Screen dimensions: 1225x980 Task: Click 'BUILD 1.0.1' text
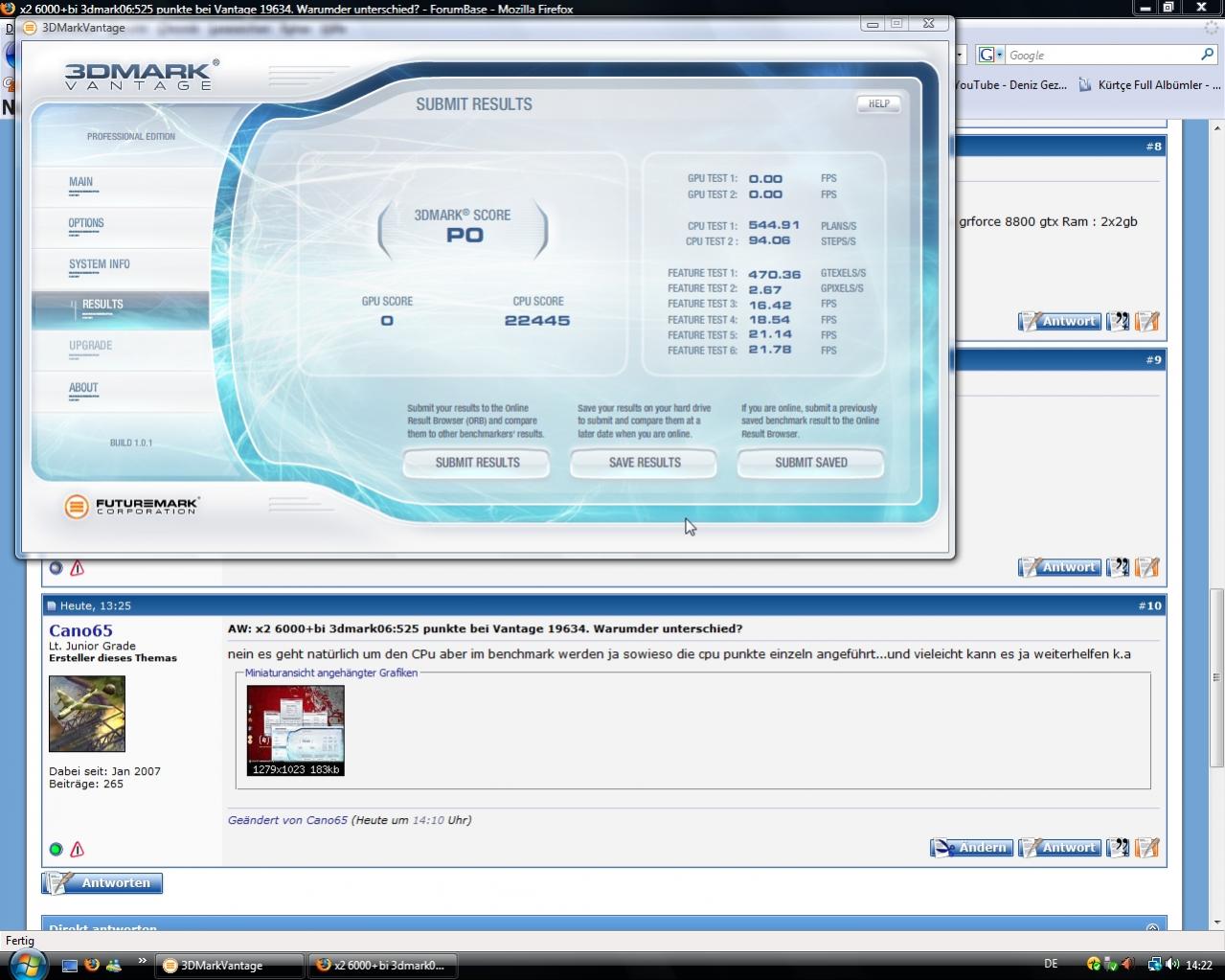tap(131, 443)
